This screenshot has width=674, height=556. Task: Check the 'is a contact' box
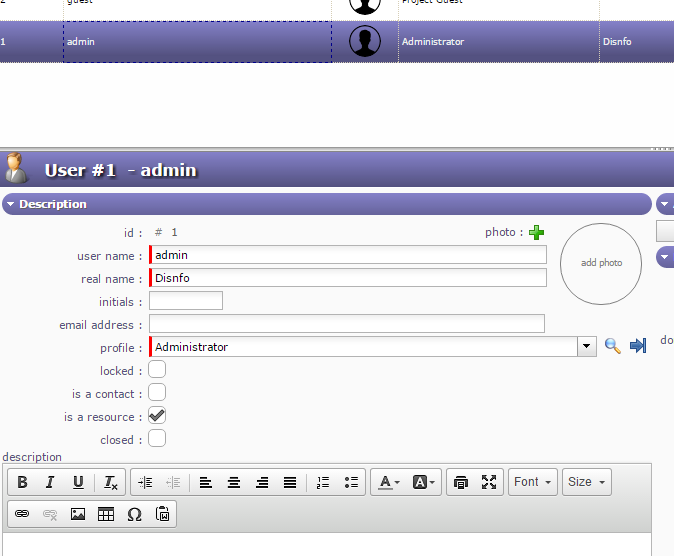click(157, 393)
